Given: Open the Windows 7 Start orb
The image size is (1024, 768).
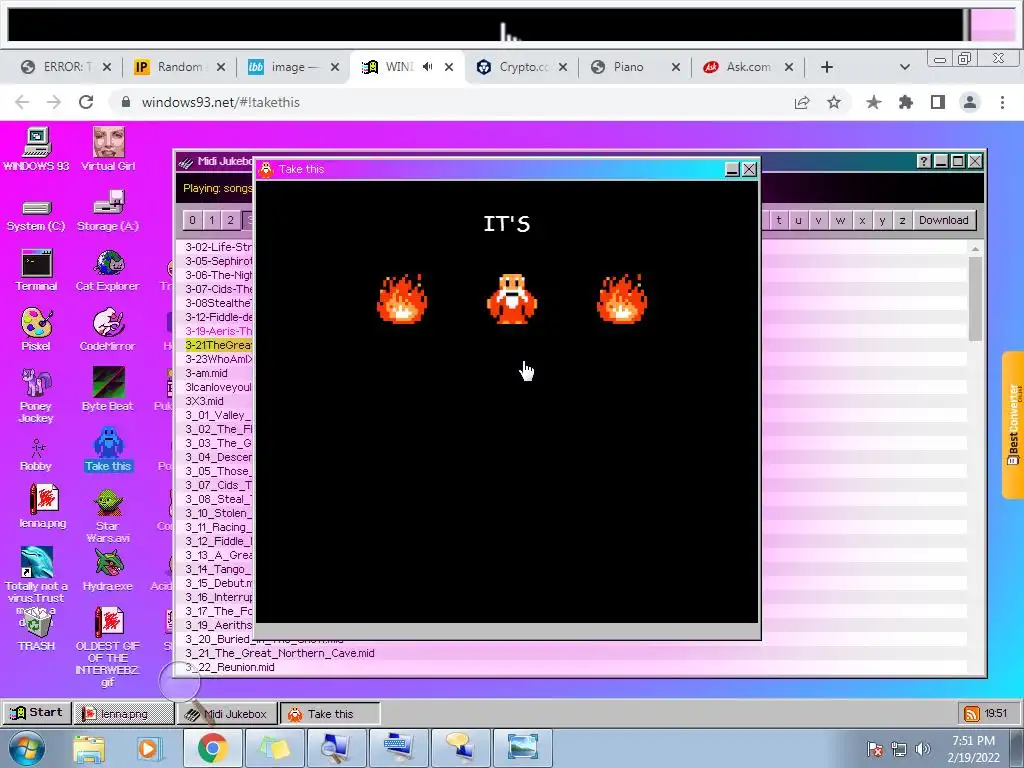Looking at the screenshot, I should (27, 748).
